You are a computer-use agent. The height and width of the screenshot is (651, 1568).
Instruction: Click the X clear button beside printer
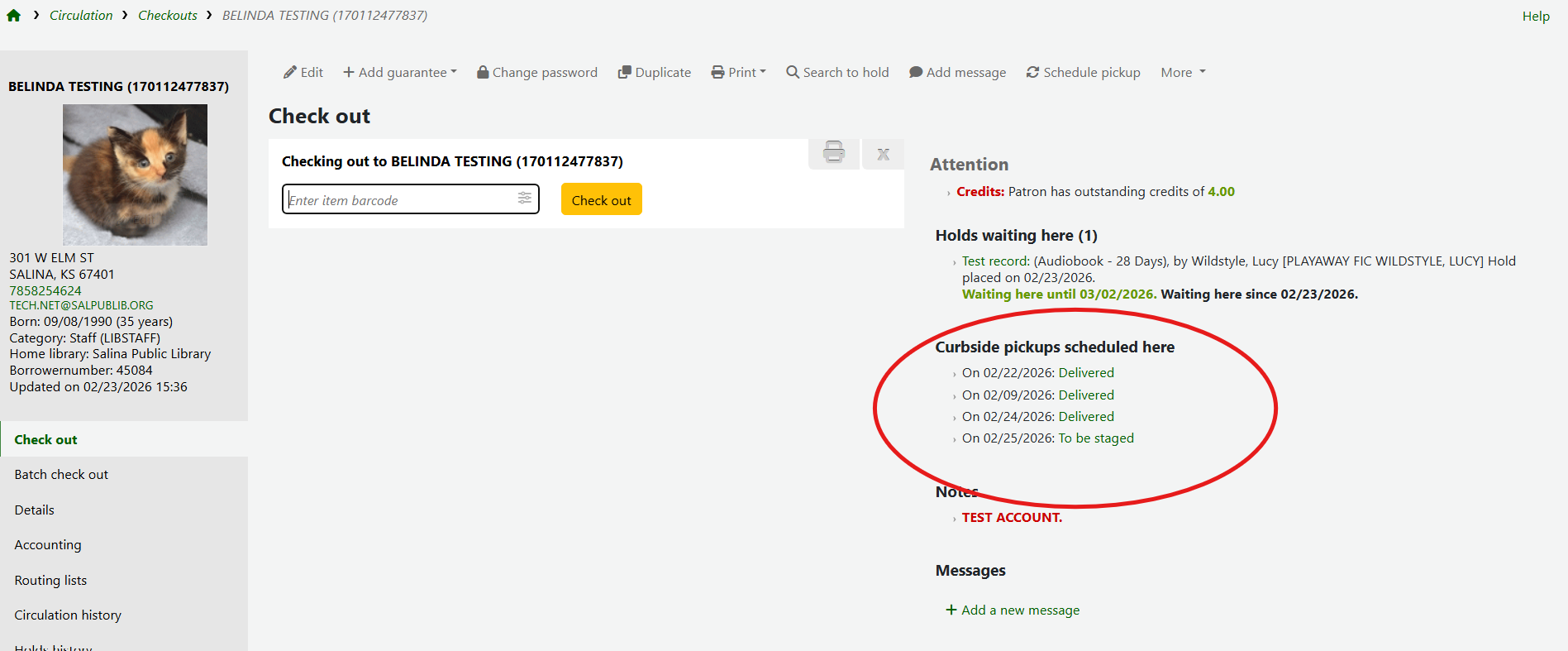(x=883, y=155)
